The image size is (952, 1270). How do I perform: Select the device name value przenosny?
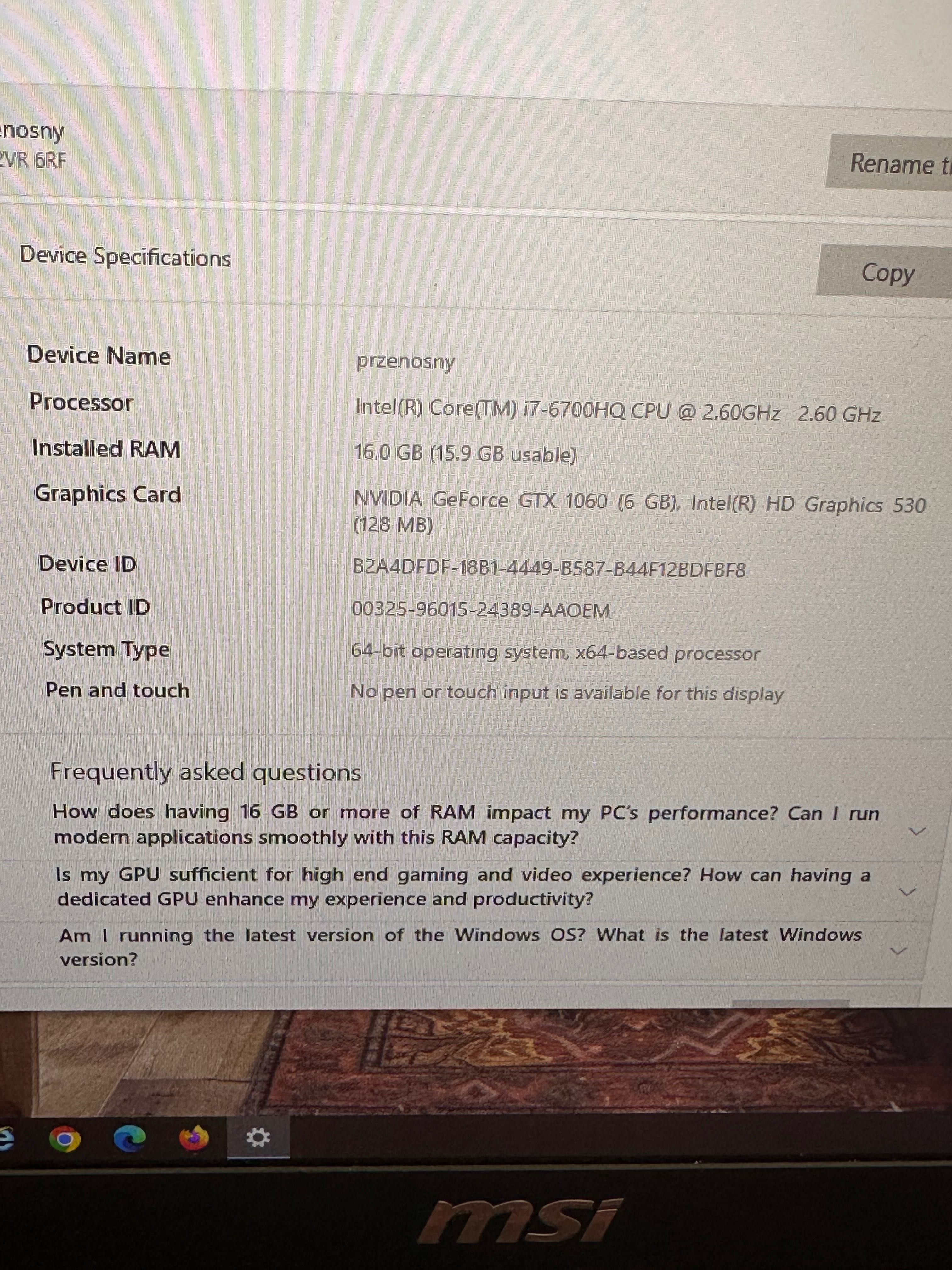[405, 362]
